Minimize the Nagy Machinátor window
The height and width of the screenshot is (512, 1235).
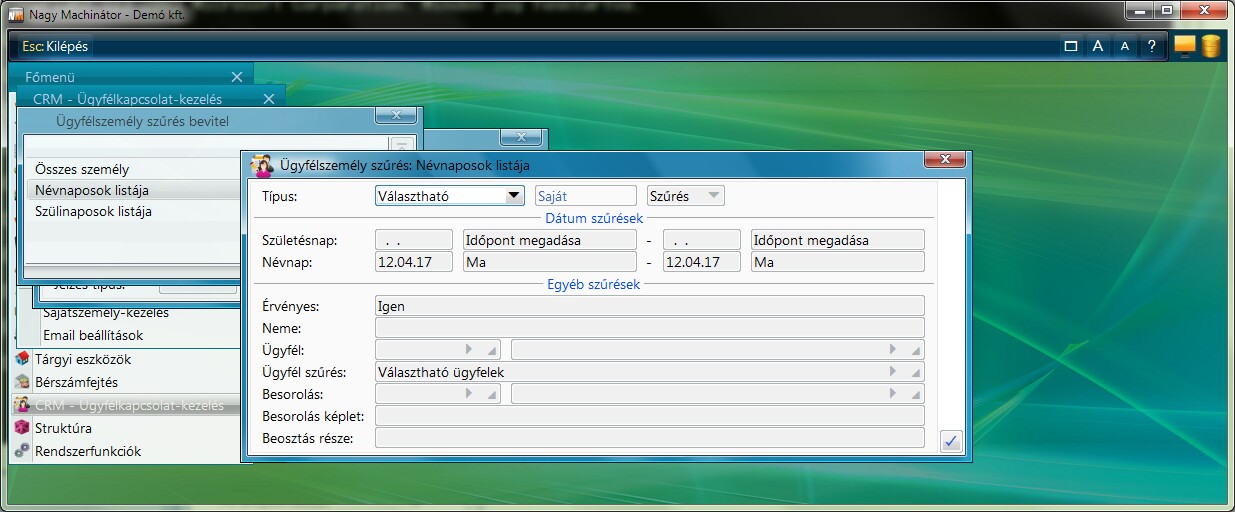tap(1139, 11)
